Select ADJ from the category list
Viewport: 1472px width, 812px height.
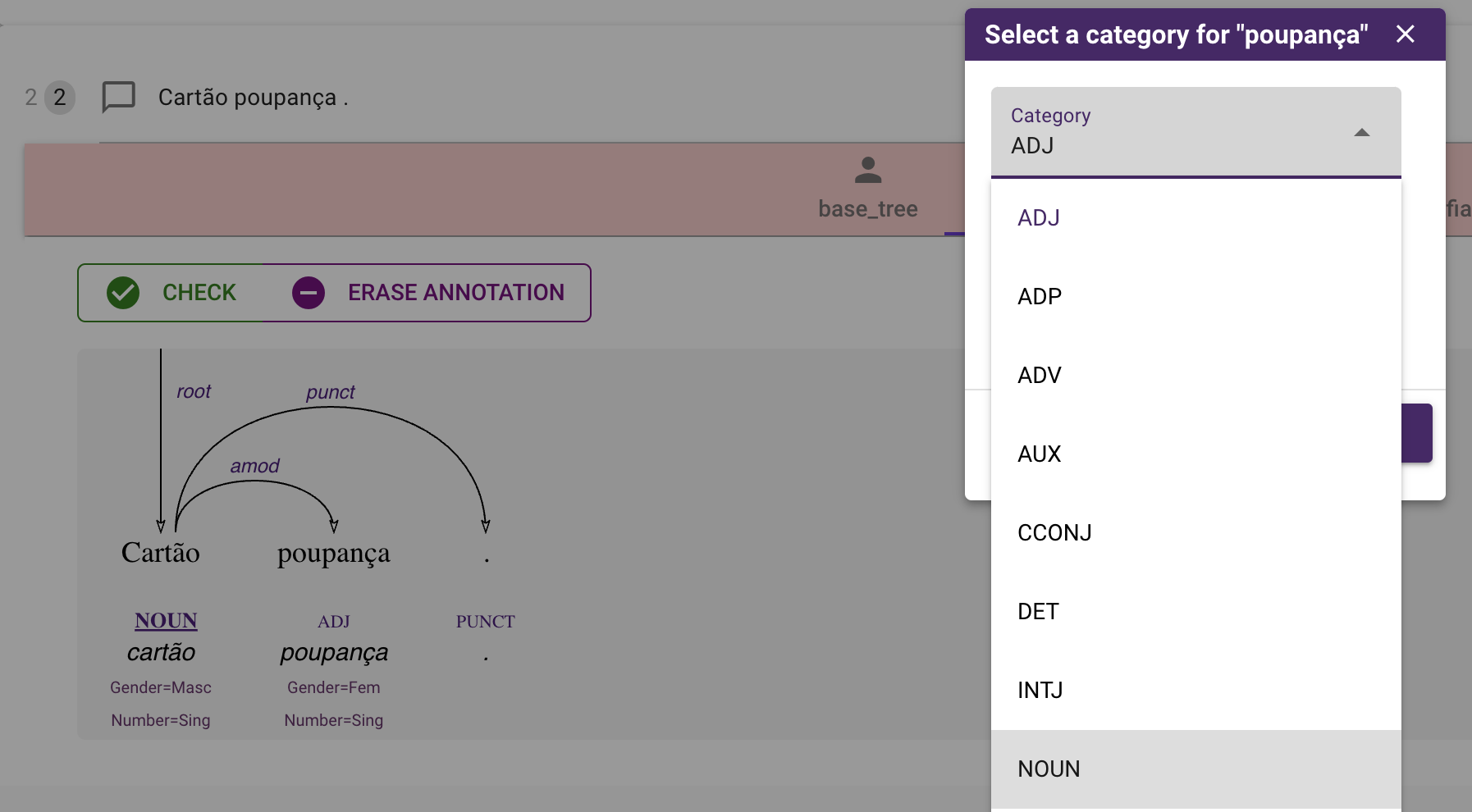click(1039, 218)
